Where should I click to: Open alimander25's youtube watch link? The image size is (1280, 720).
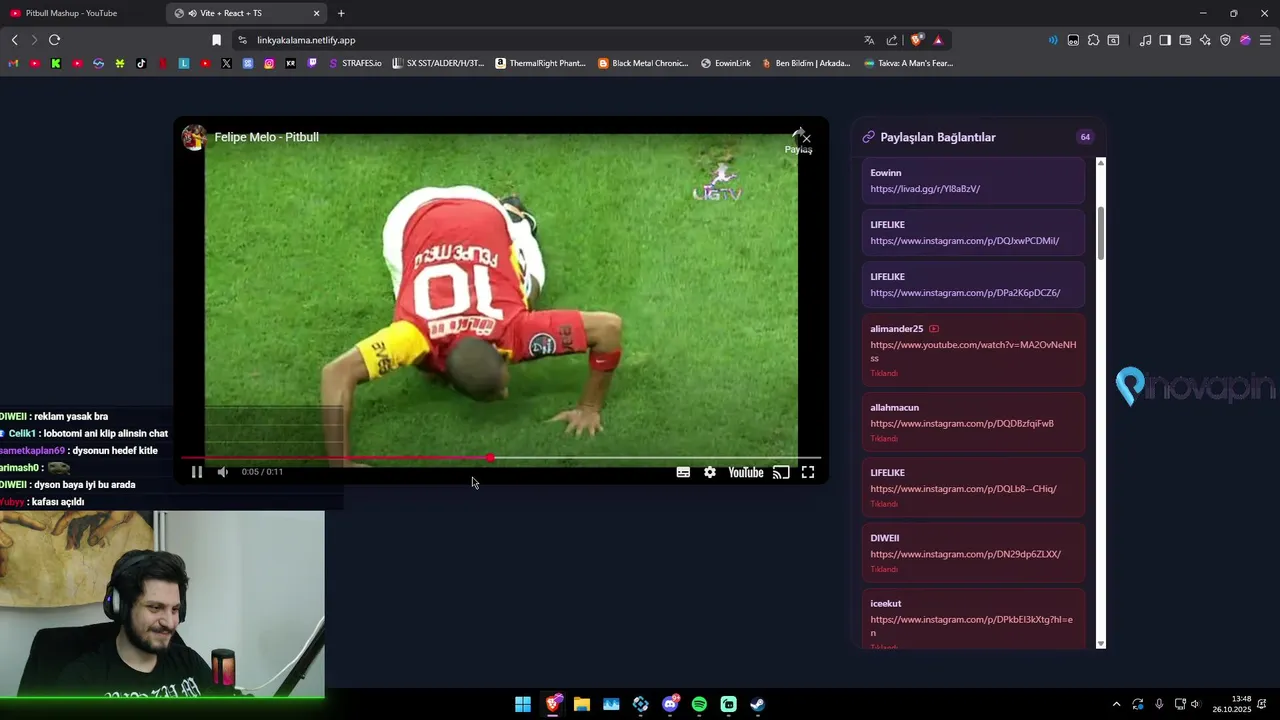point(973,351)
